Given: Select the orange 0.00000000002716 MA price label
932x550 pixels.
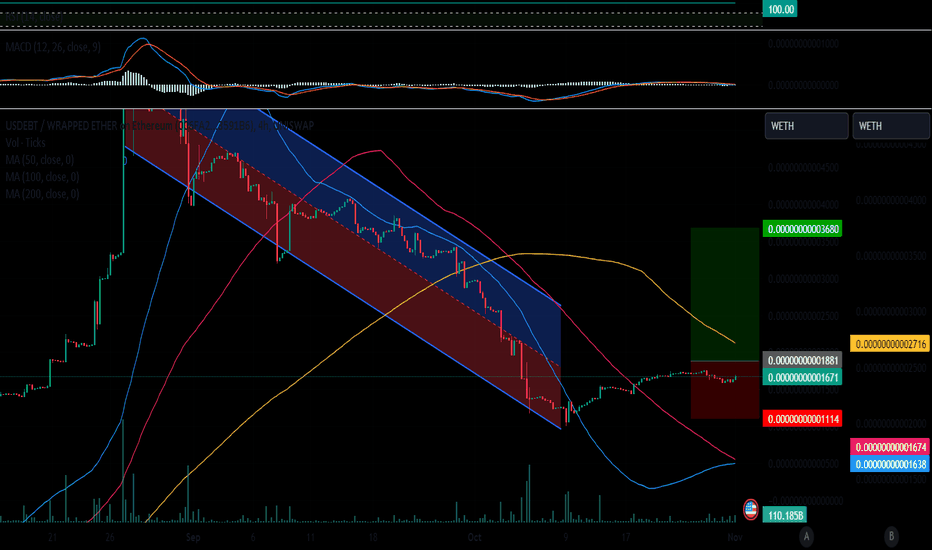Looking at the screenshot, I should point(890,344).
